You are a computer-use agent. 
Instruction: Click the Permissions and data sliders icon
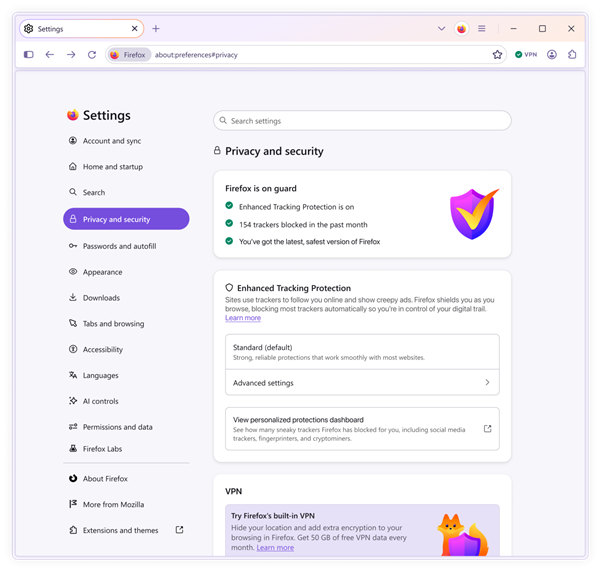73,427
